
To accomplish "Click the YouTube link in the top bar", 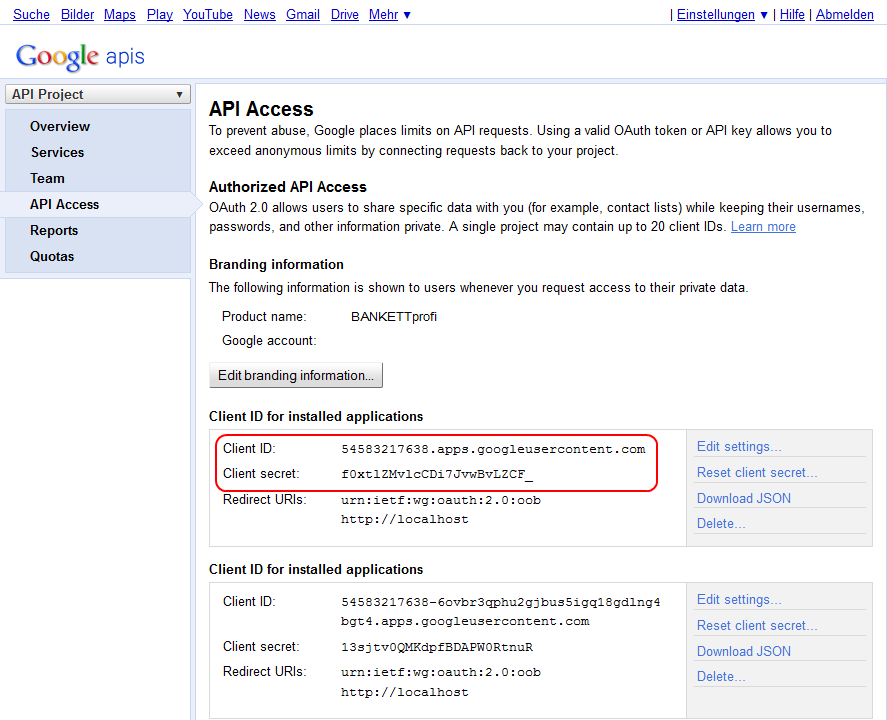I will pos(208,14).
